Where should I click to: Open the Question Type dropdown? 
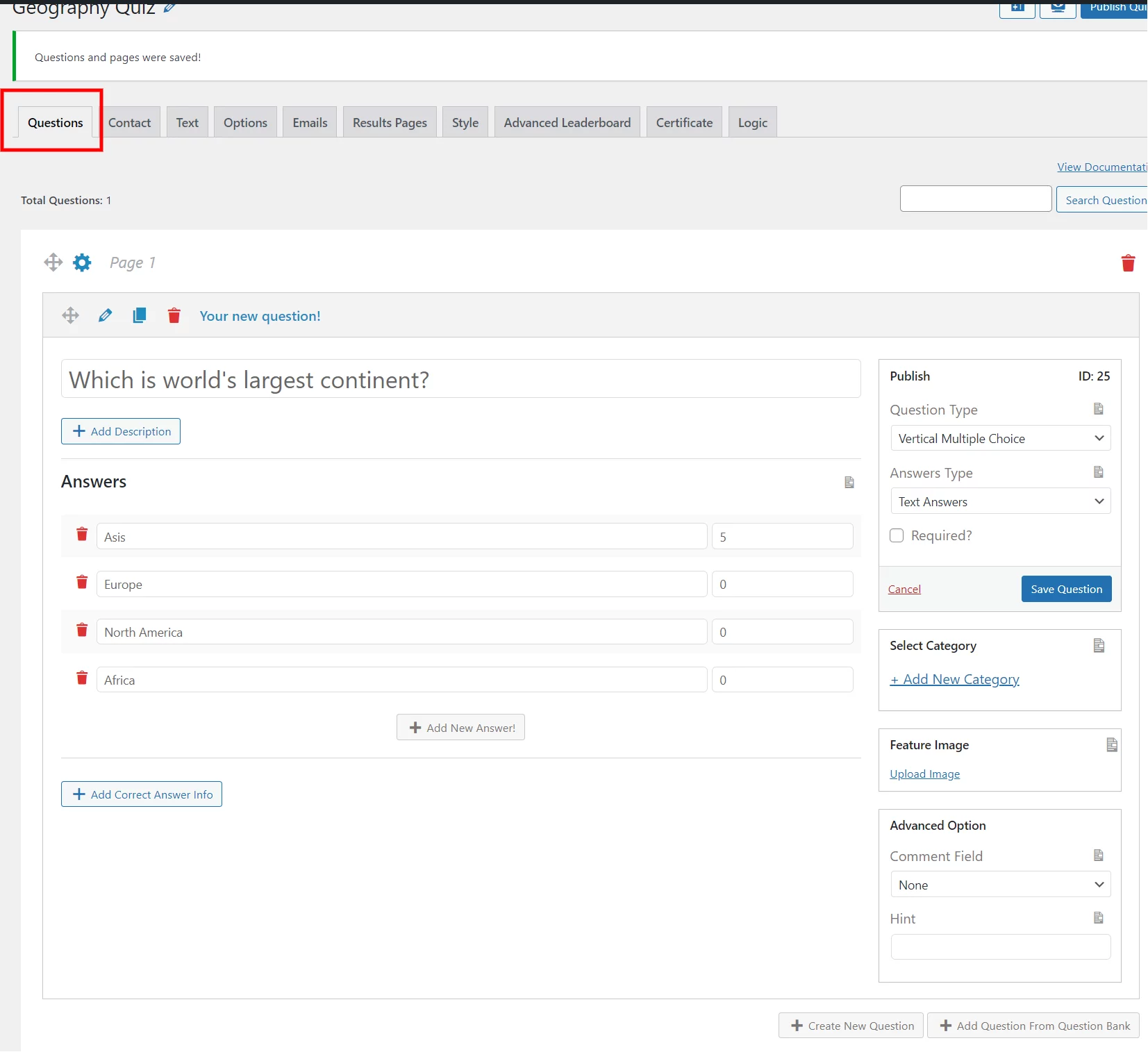pos(999,438)
